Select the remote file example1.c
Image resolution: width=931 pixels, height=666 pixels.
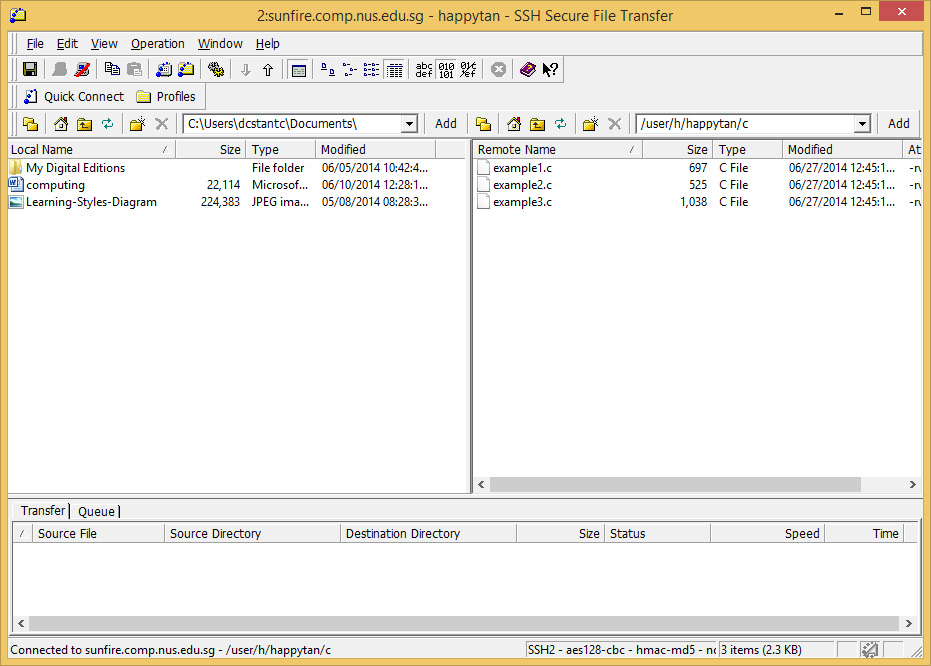tap(522, 168)
